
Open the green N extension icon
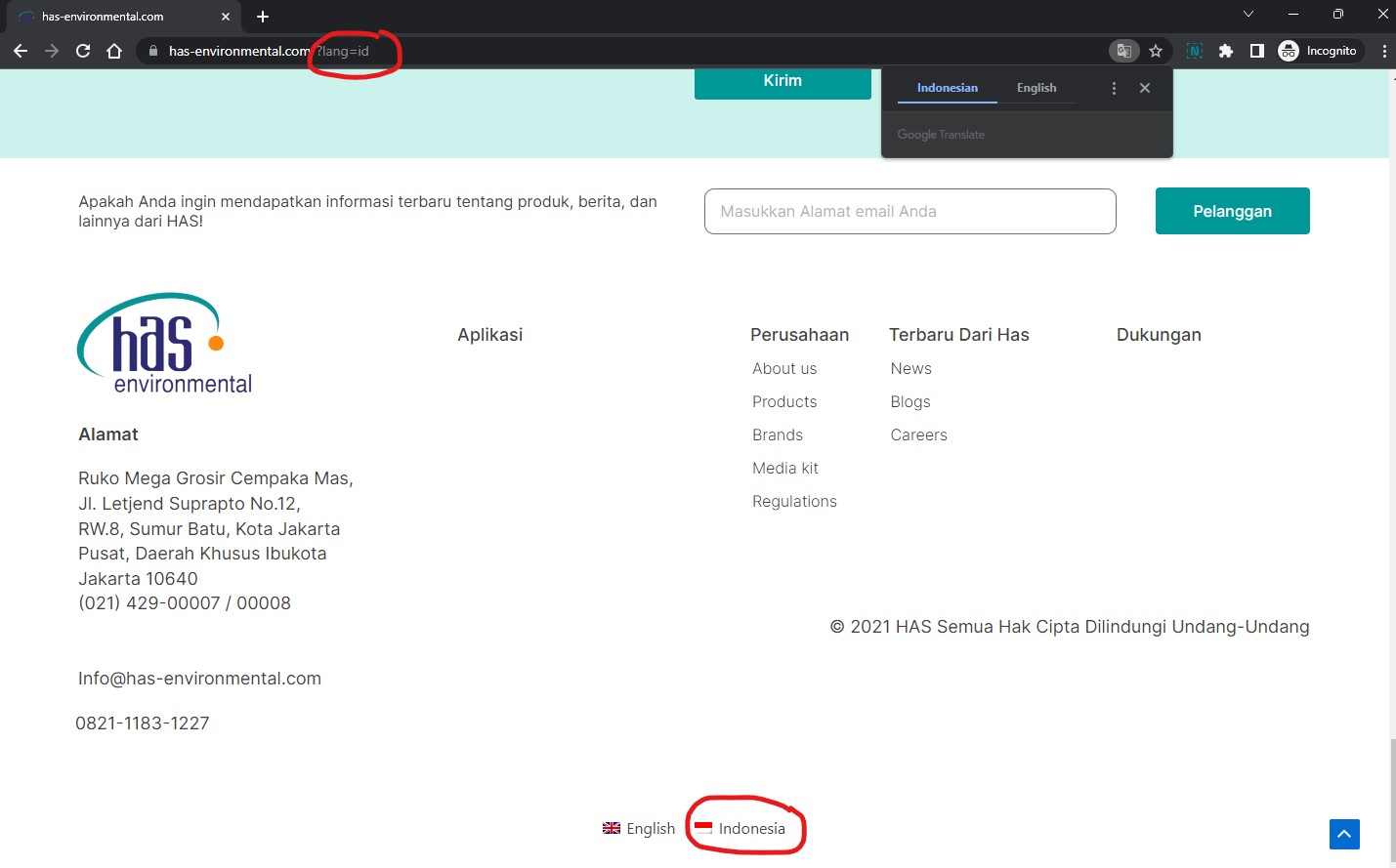(1194, 51)
